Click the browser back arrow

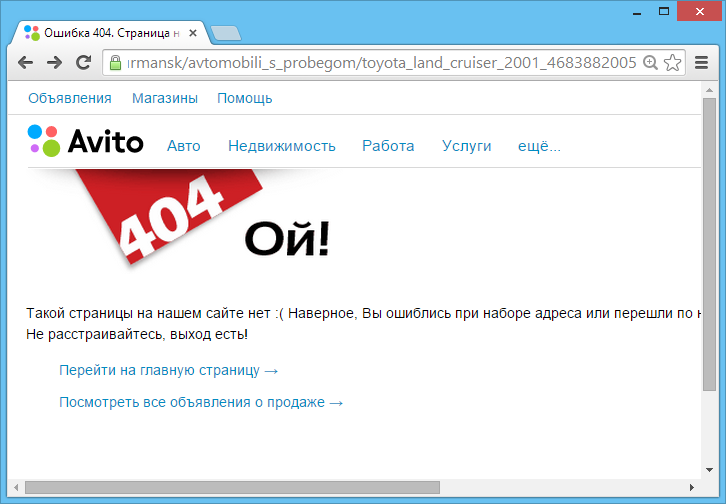[26, 62]
